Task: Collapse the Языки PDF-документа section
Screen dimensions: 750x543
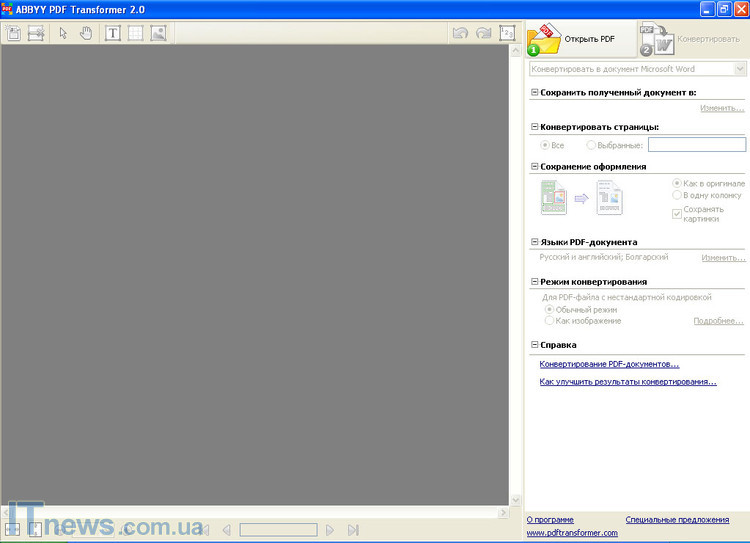Action: point(535,242)
